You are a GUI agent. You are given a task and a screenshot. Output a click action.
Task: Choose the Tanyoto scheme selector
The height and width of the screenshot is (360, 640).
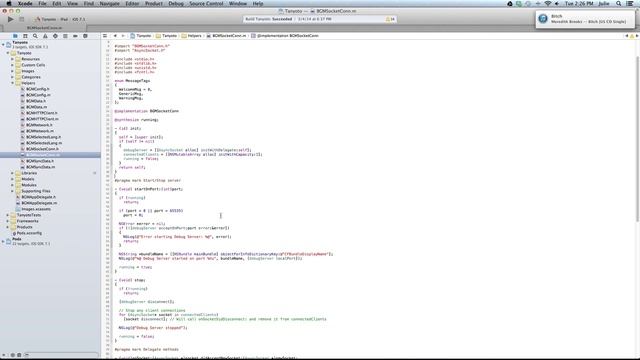(45, 19)
